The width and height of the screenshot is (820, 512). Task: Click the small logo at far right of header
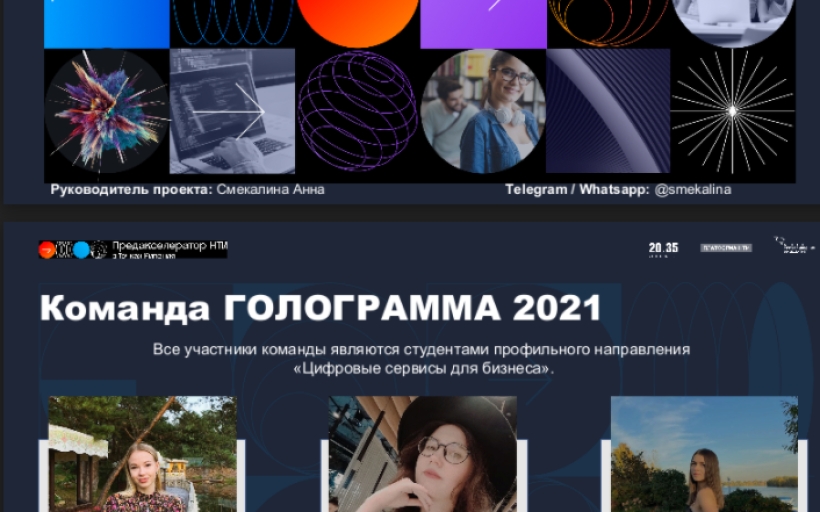[x=794, y=245]
